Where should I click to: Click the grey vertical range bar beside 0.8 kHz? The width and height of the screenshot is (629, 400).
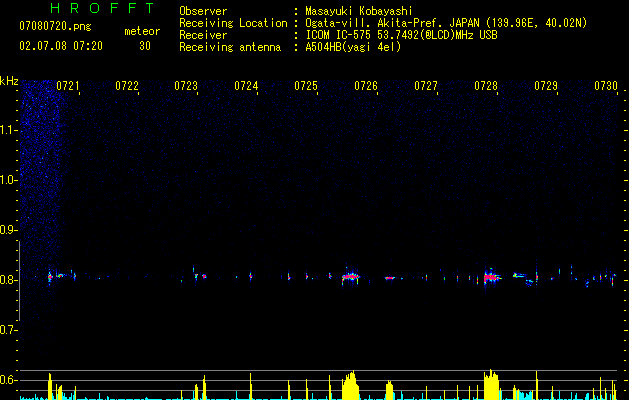tap(19, 280)
